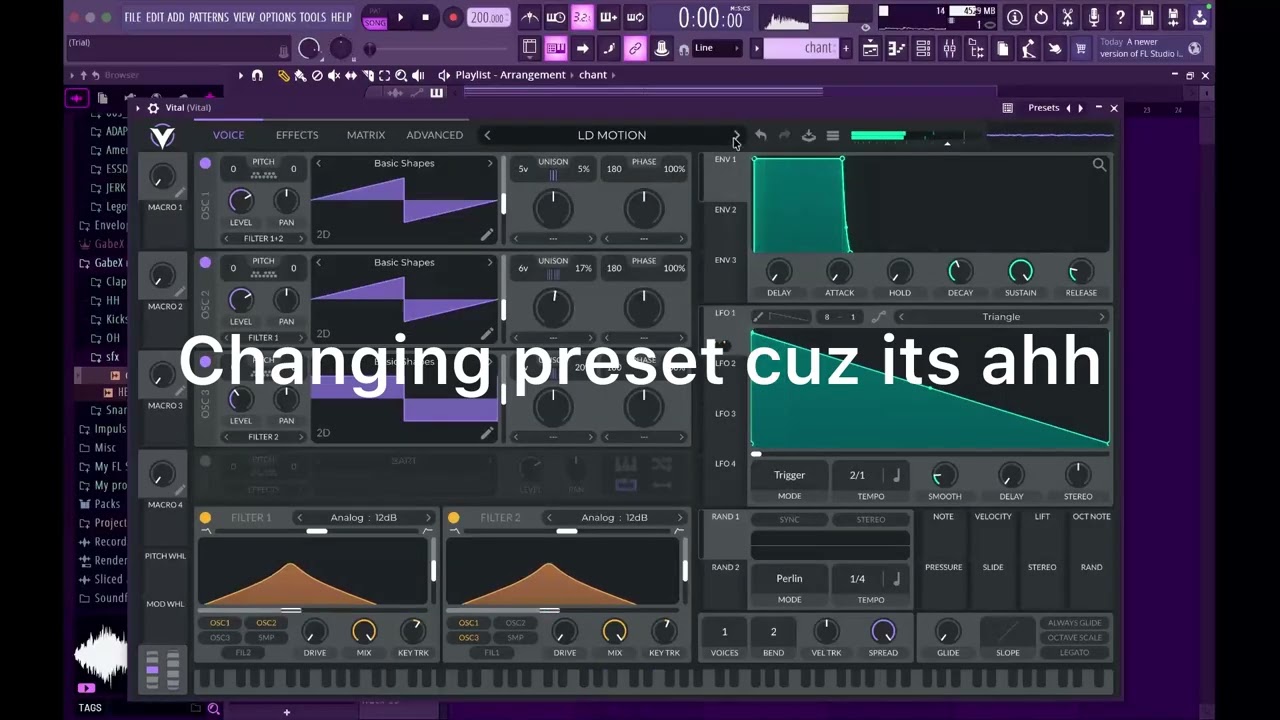This screenshot has width=1280, height=720.
Task: Open Filter 1 Analog : 12dB type selector
Action: (364, 517)
